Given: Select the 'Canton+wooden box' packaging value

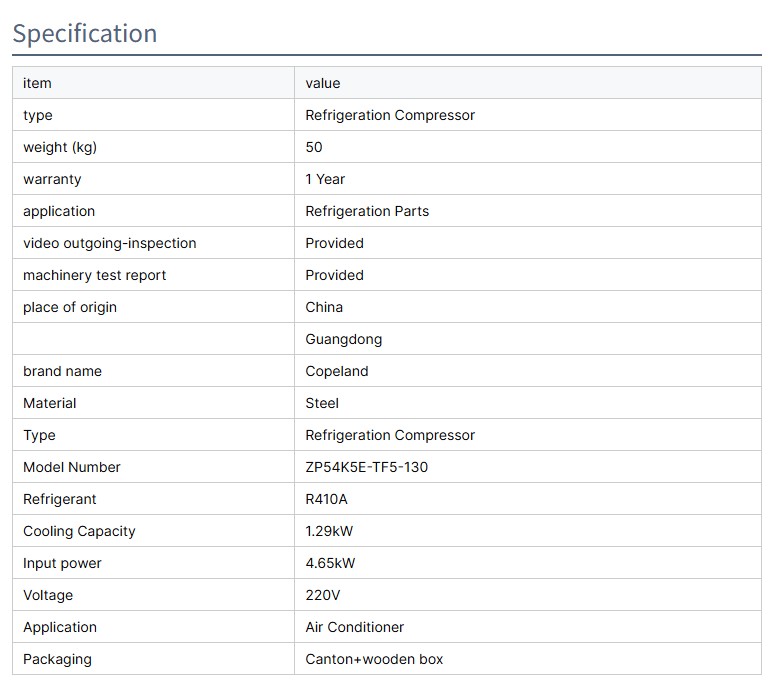Looking at the screenshot, I should [374, 659].
